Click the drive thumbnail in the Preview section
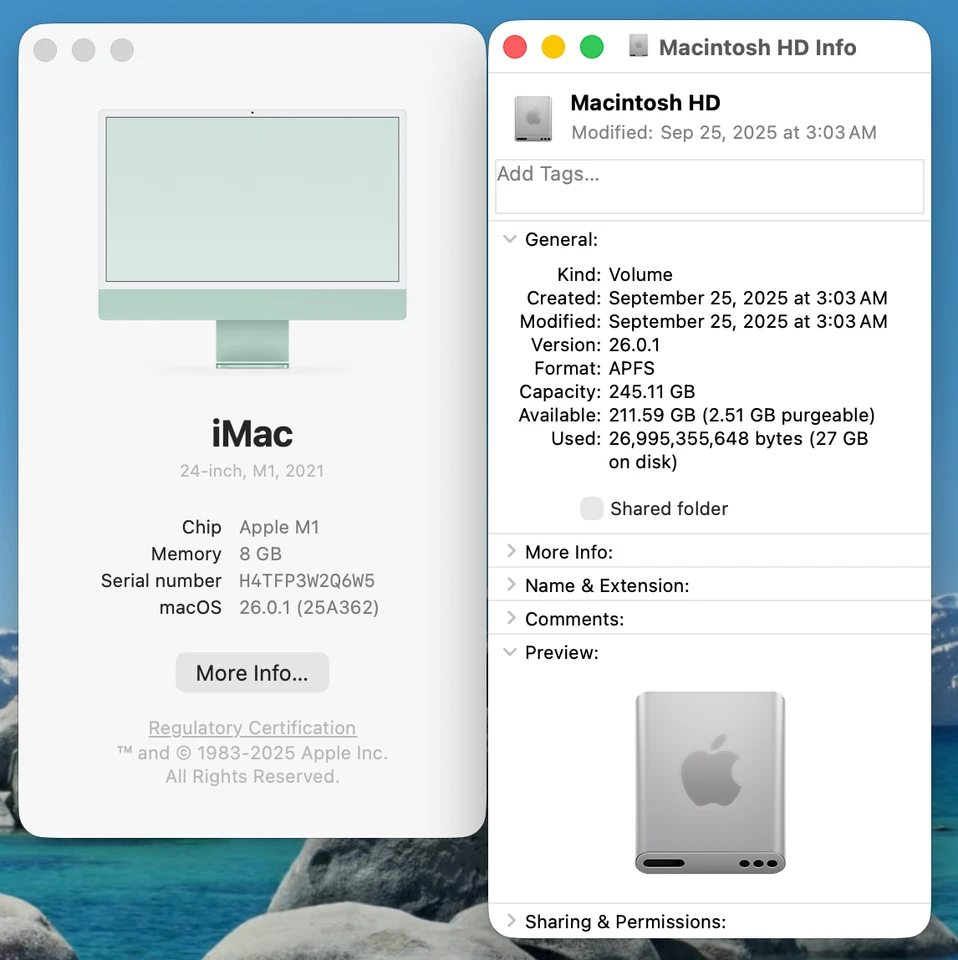958x960 pixels. pos(710,782)
